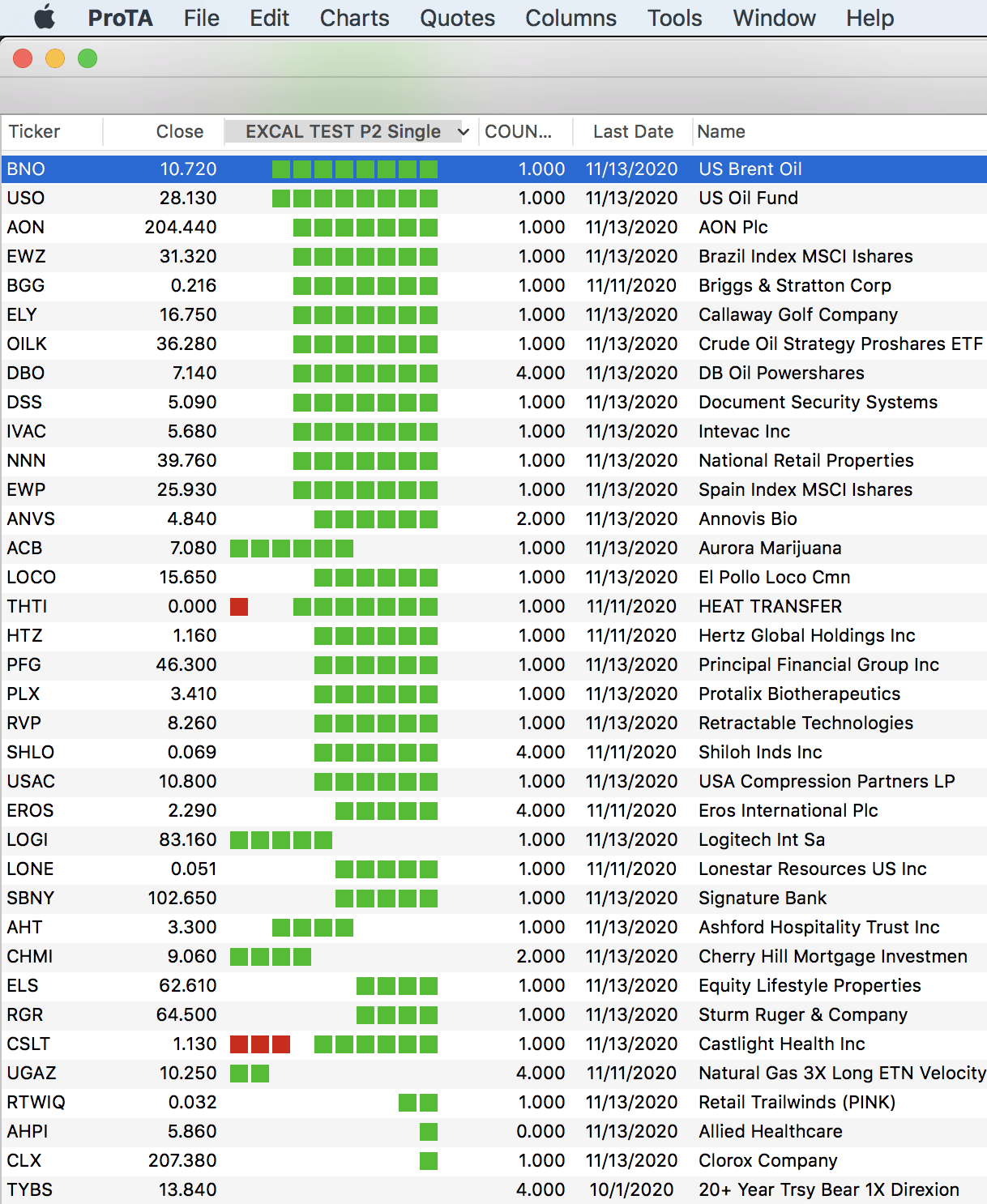The image size is (987, 1204).
Task: Open the Charts menu
Action: click(x=354, y=18)
